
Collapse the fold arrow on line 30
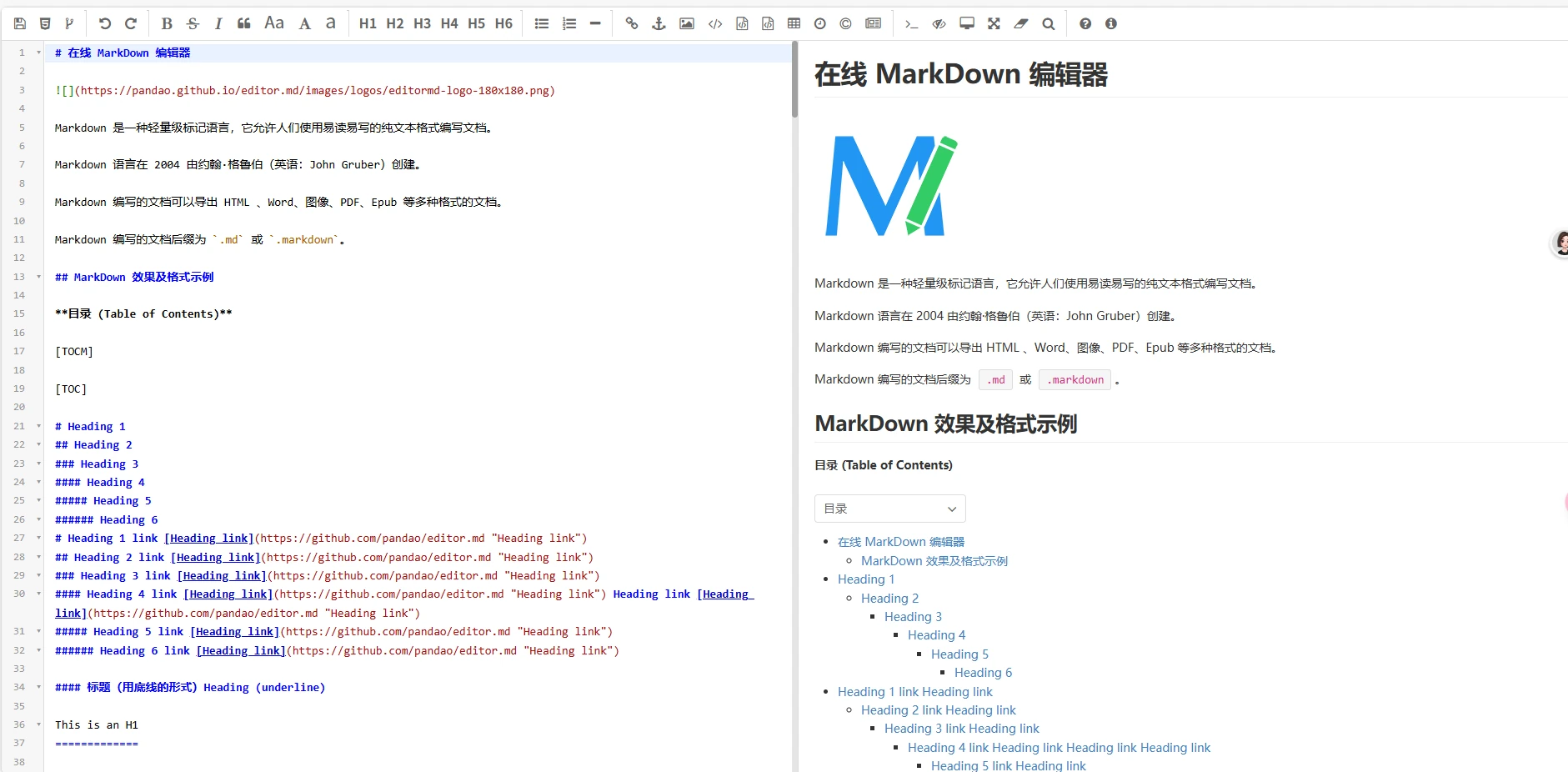point(38,594)
